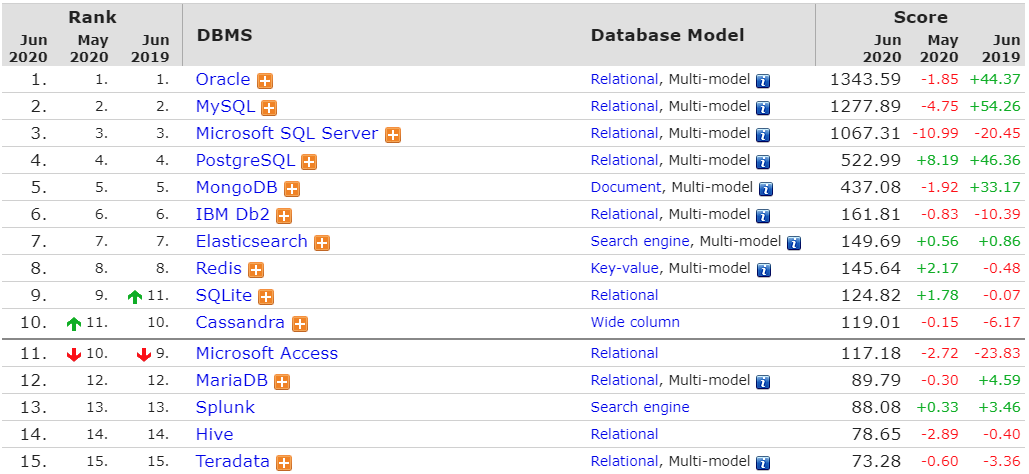This screenshot has height=474, width=1029.
Task: Click the Wide column link for Cassandra
Action: [x=635, y=322]
